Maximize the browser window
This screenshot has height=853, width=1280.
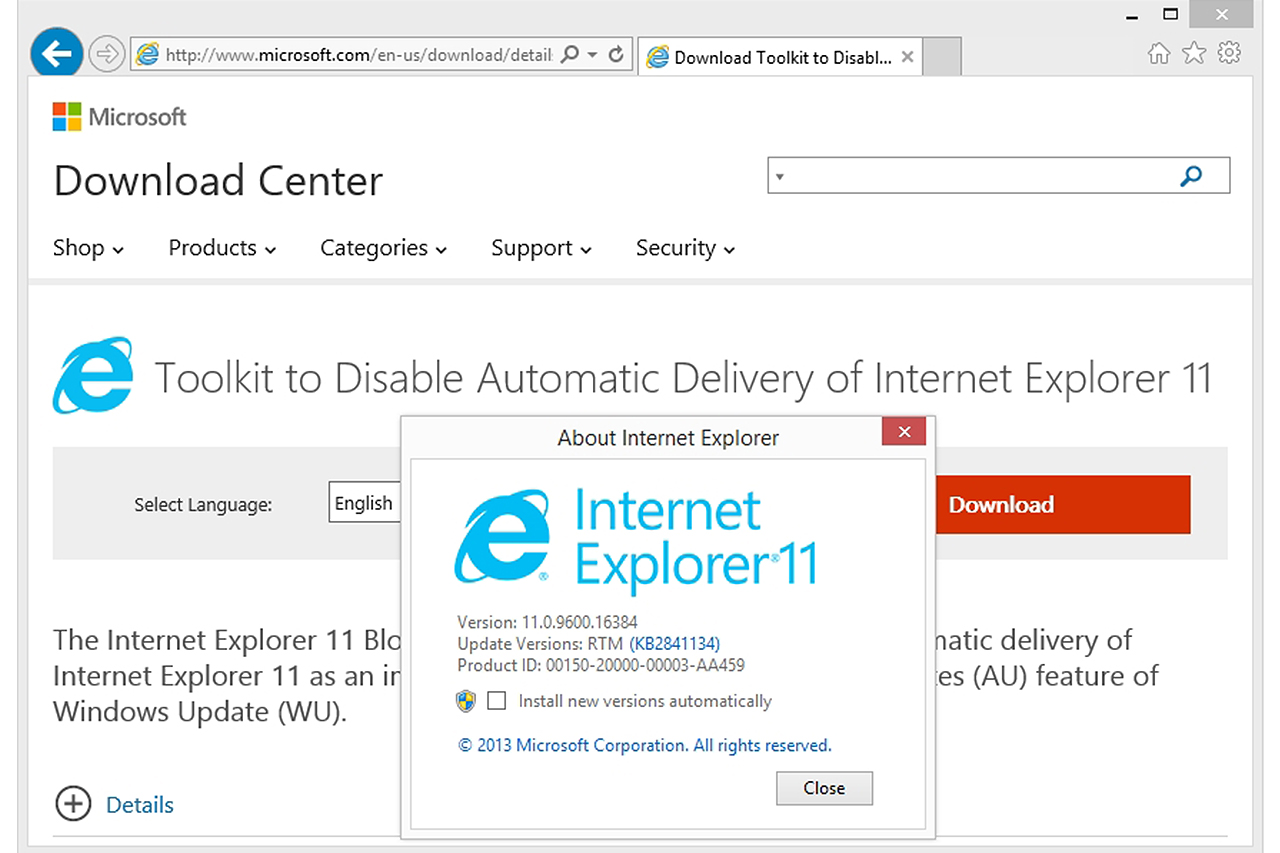[x=1170, y=14]
